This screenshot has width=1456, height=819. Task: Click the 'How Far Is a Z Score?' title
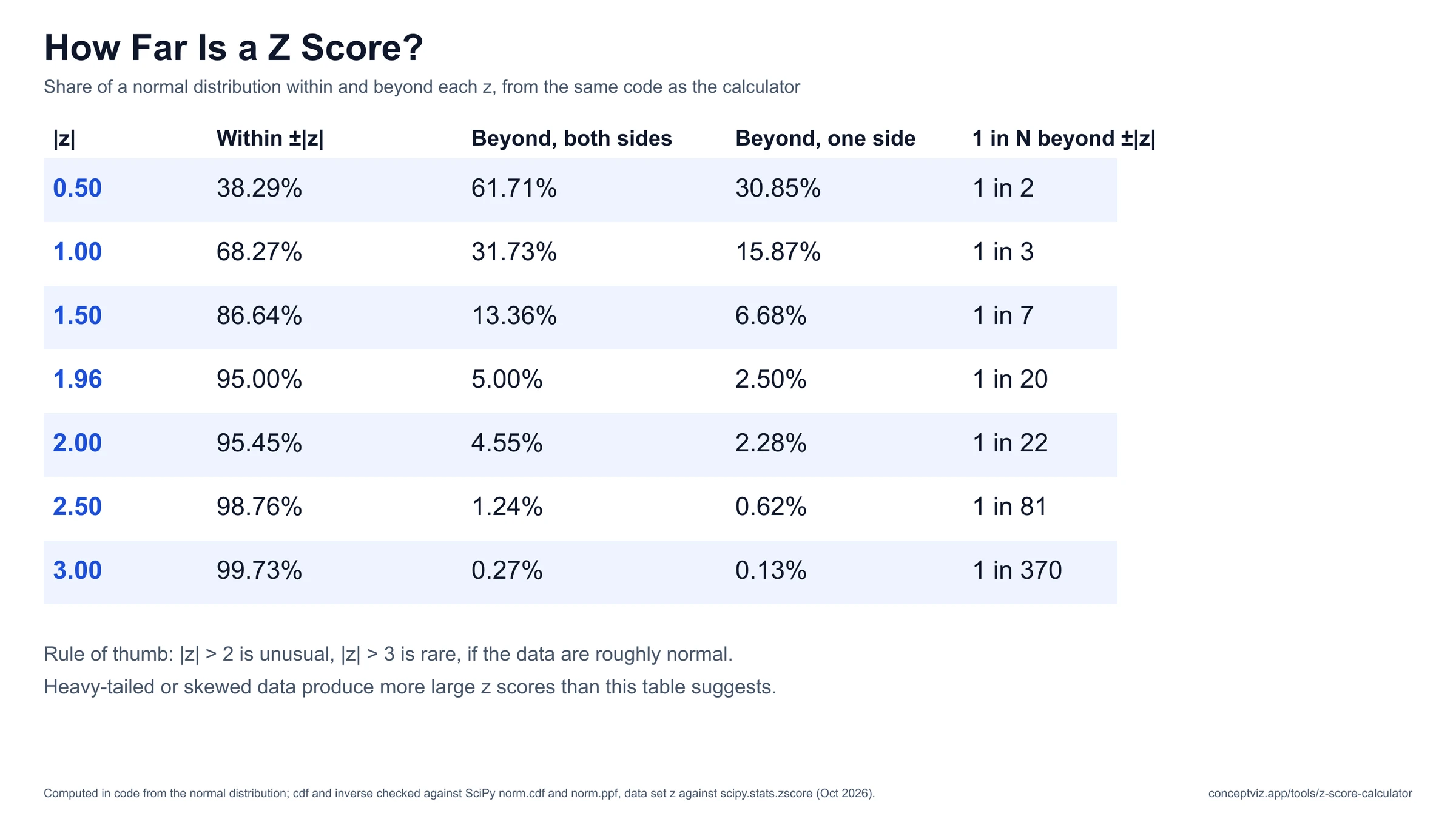coord(234,47)
